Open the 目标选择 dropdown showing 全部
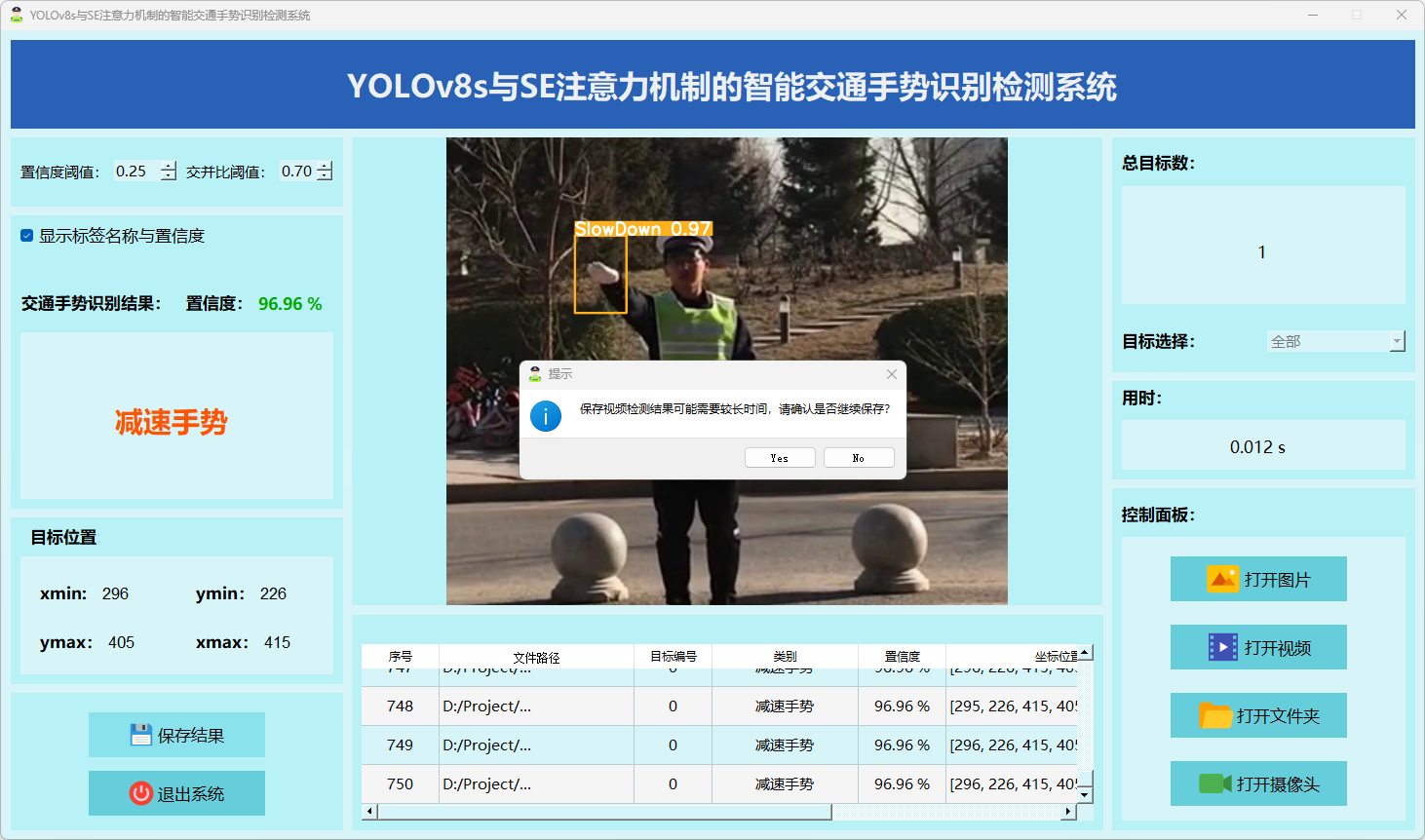This screenshot has height=840, width=1425. (x=1397, y=341)
